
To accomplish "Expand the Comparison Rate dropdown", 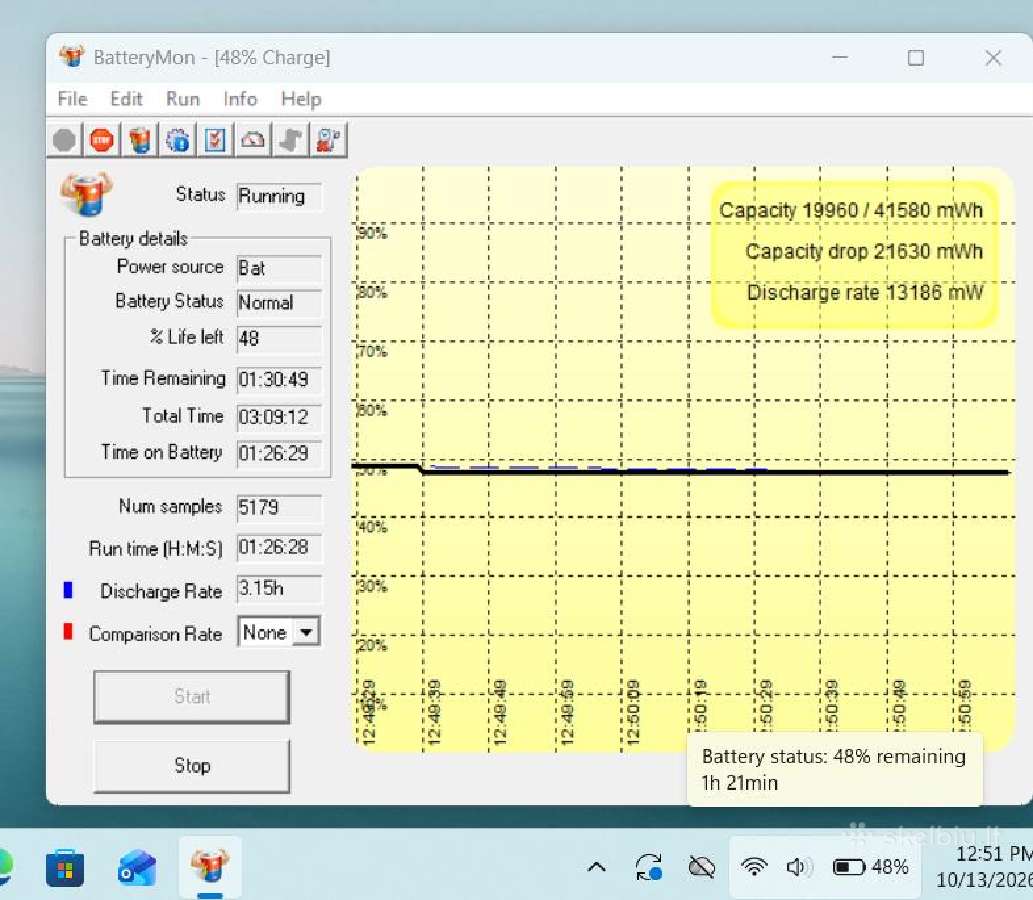I will pos(306,633).
